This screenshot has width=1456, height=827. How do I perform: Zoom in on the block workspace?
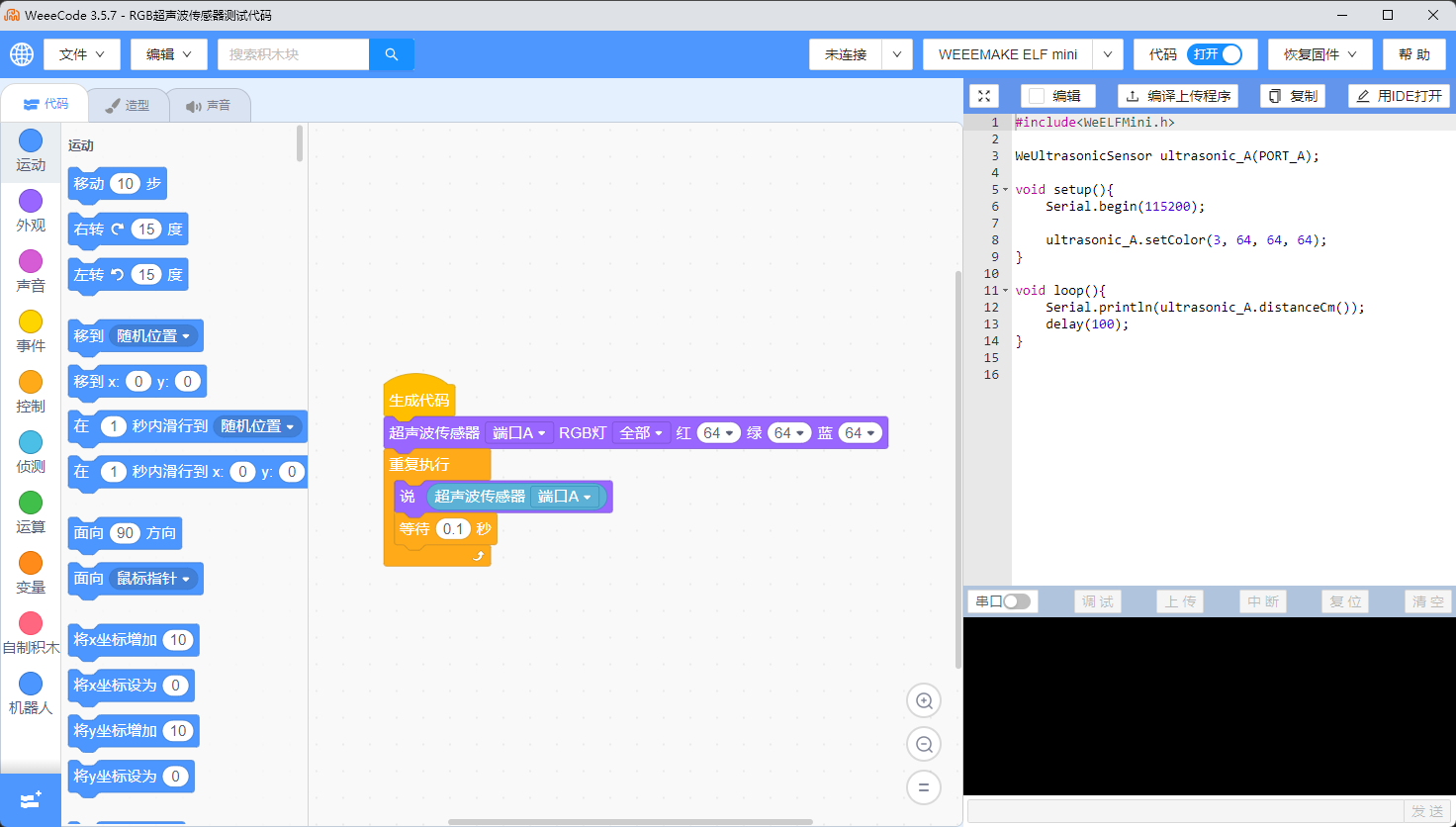click(x=924, y=701)
